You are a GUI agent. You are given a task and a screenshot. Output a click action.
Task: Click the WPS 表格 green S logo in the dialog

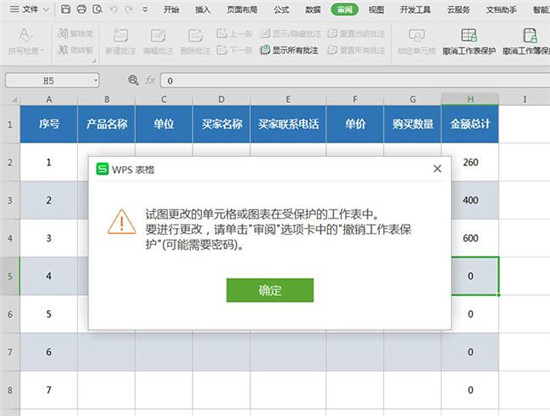click(x=102, y=169)
